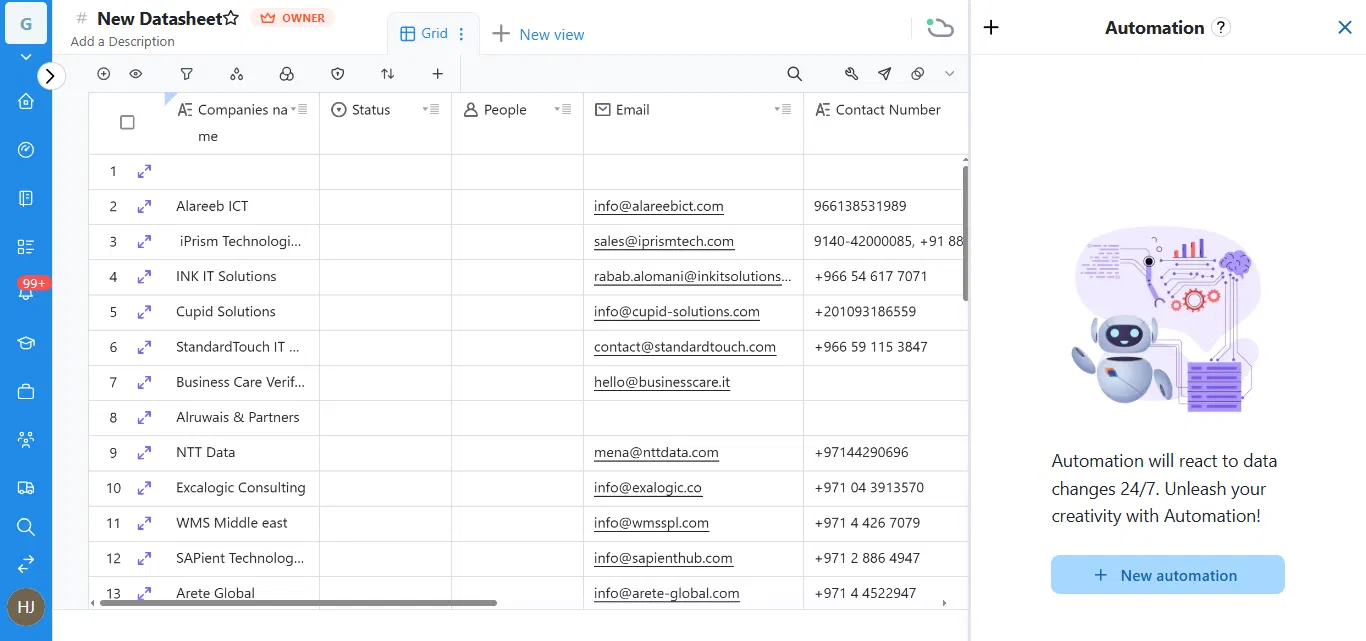This screenshot has width=1366, height=641.
Task: Click the paper plane share icon
Action: pyautogui.click(x=884, y=74)
